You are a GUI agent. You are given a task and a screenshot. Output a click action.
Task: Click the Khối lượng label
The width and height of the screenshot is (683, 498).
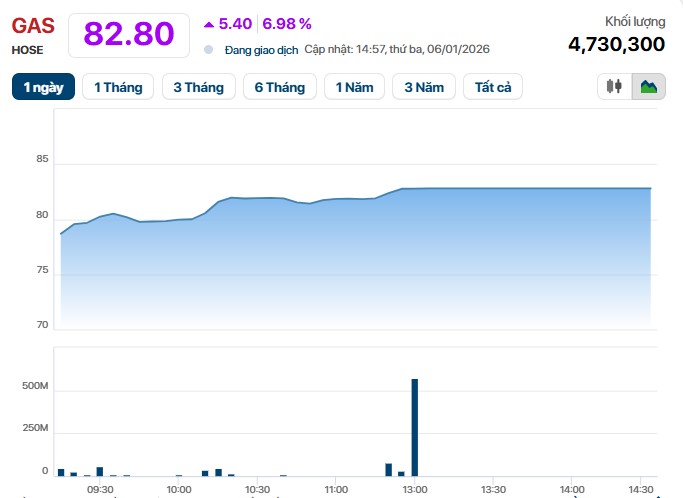[634, 21]
